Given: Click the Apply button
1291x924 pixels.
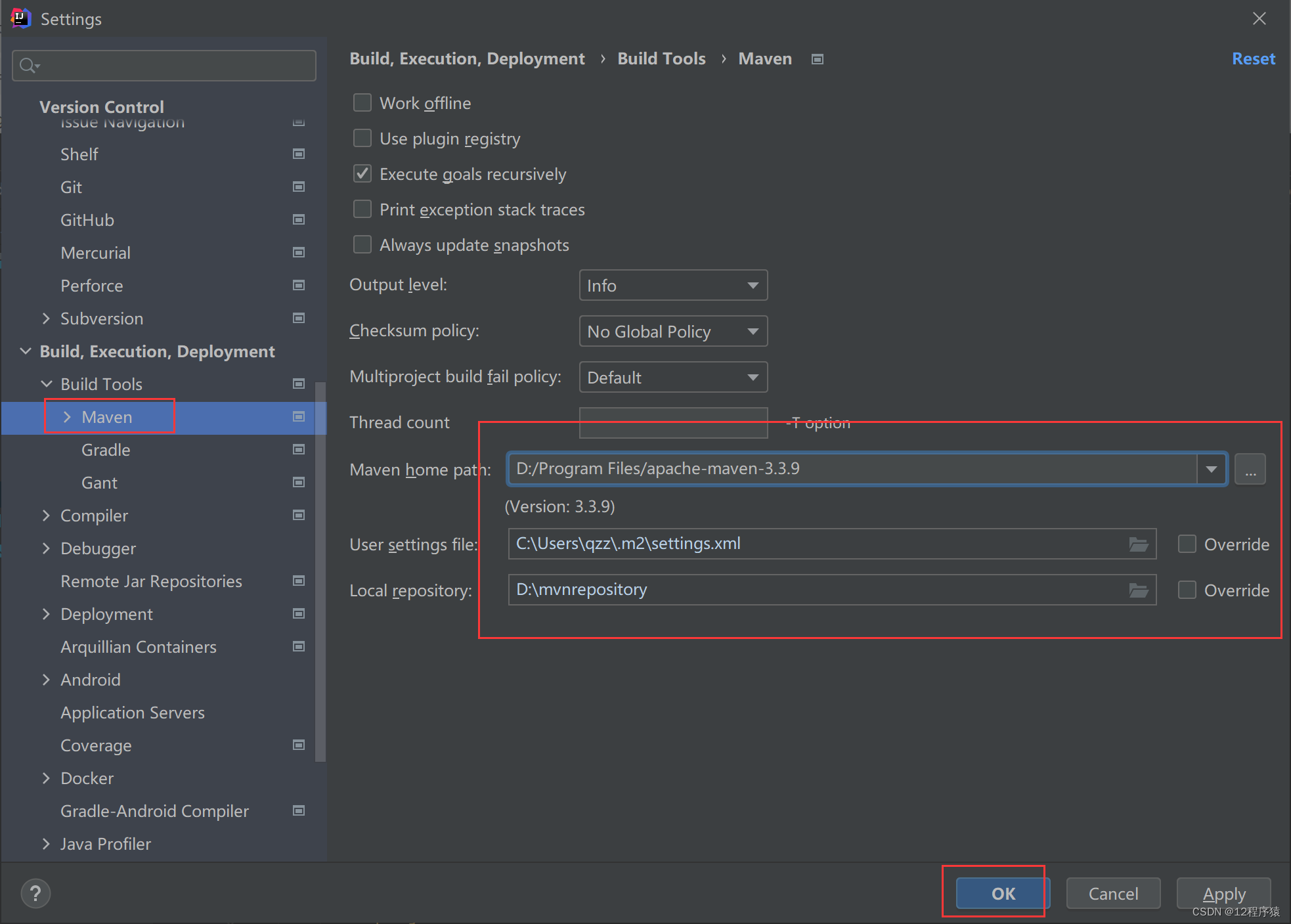Looking at the screenshot, I should (x=1223, y=893).
